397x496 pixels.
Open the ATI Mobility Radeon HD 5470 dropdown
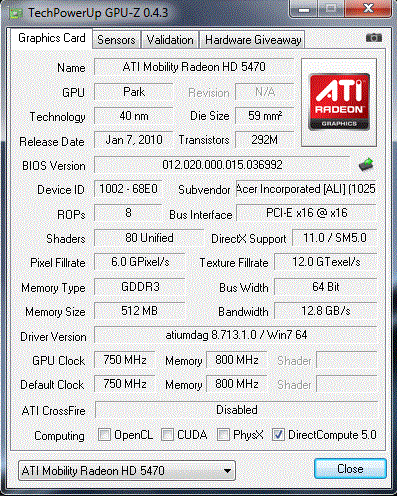pyautogui.click(x=127, y=471)
